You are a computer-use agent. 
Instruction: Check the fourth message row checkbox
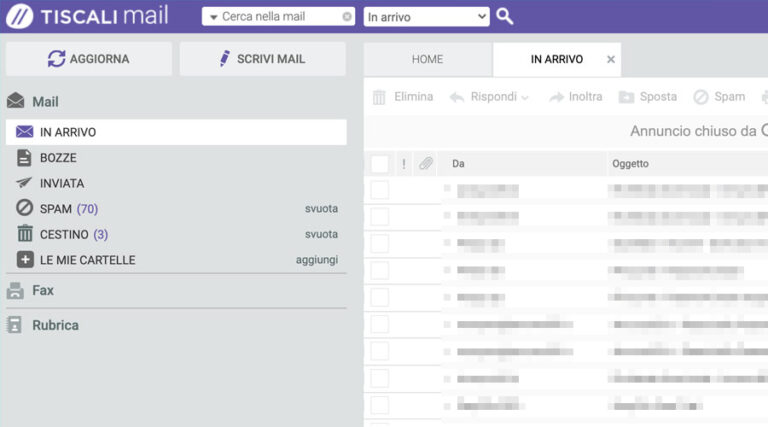click(380, 270)
